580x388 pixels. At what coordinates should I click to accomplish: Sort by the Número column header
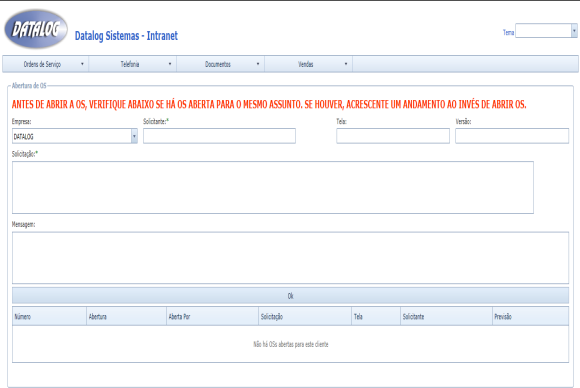(x=49, y=317)
